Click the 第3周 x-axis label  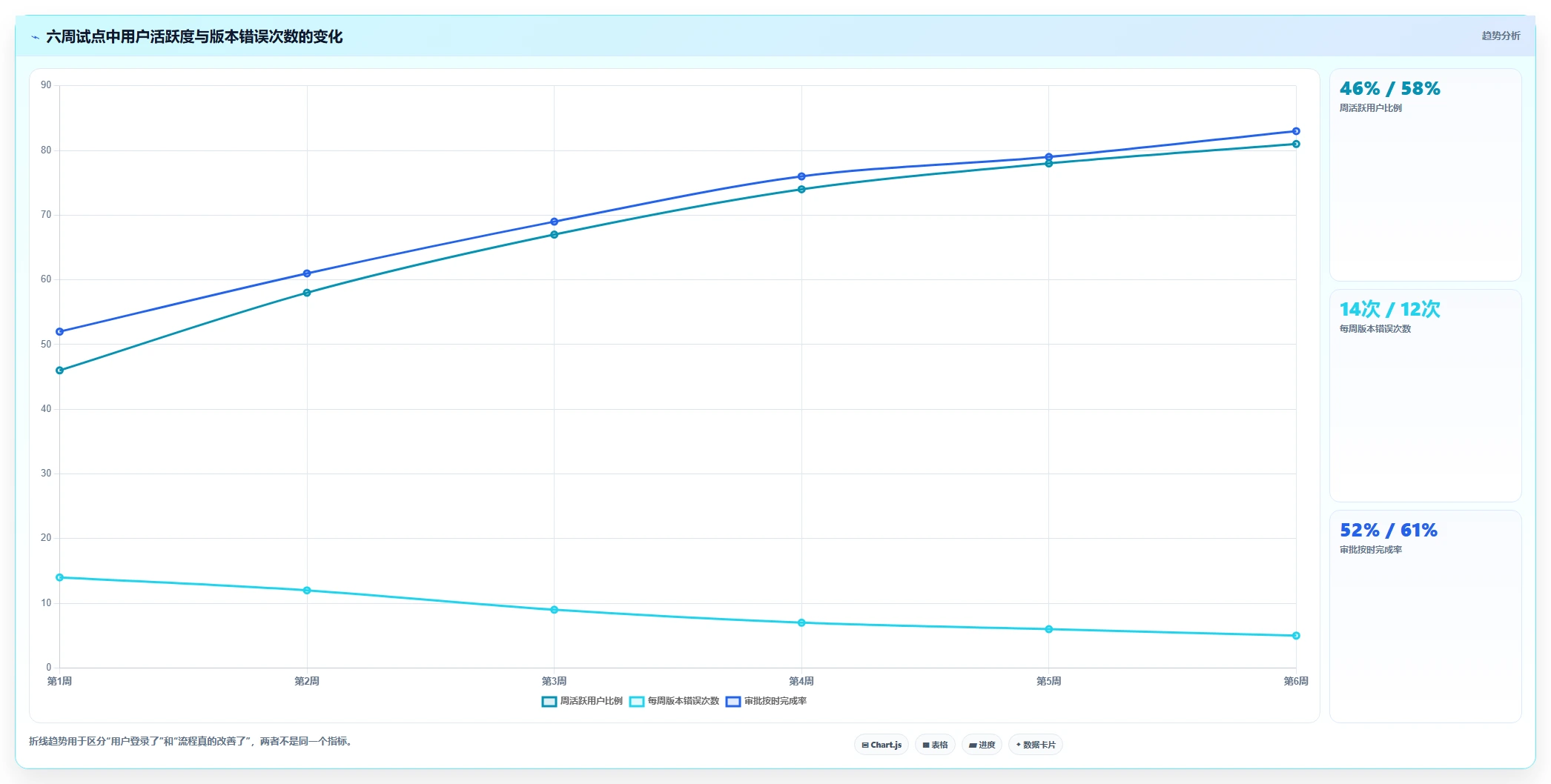(x=555, y=681)
